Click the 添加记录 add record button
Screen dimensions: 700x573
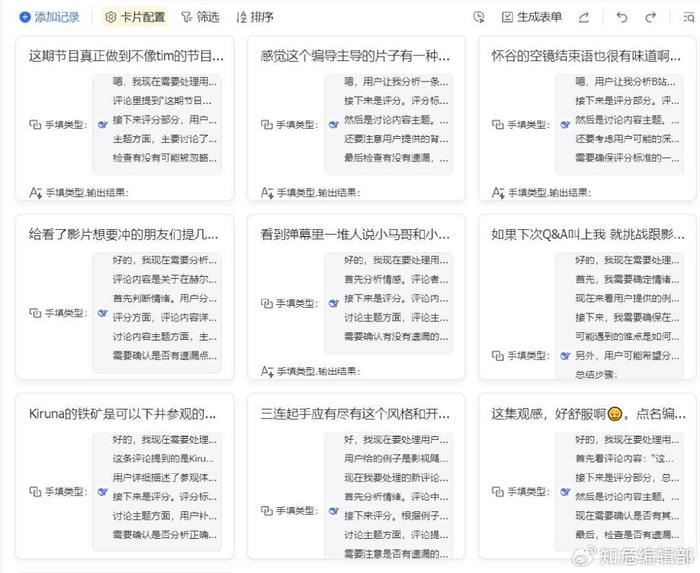49,17
